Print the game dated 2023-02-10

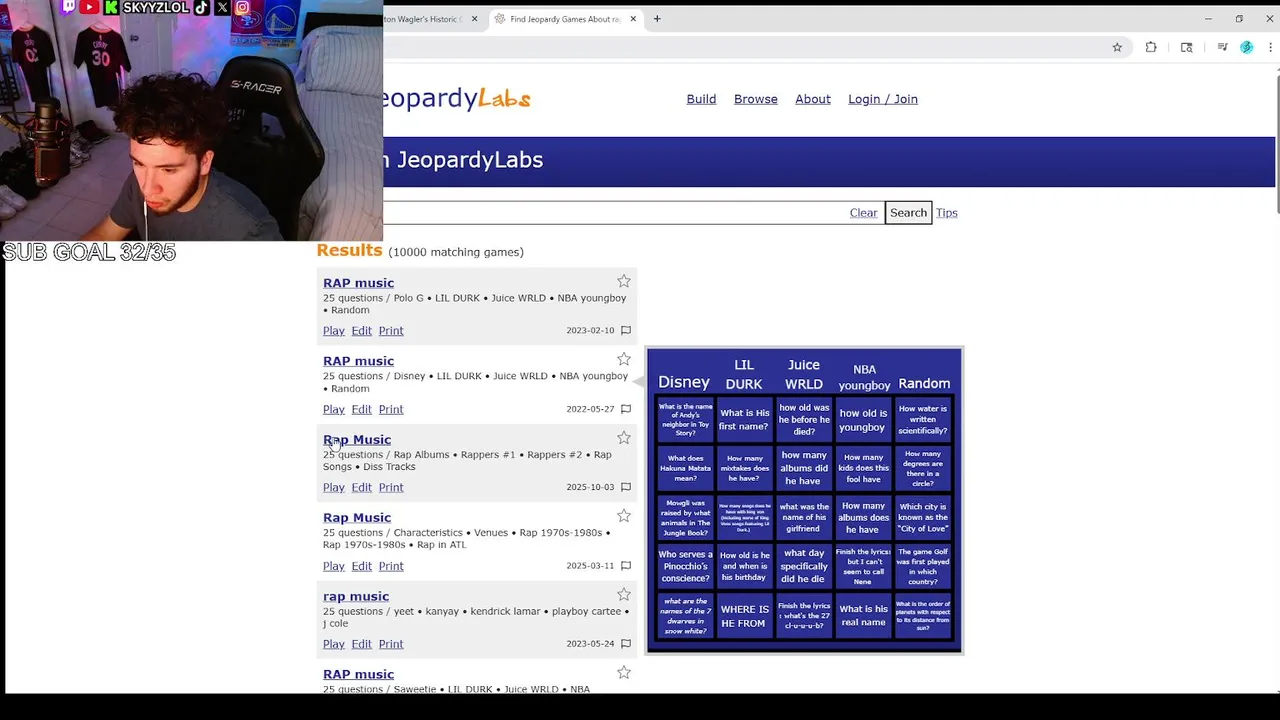point(391,331)
